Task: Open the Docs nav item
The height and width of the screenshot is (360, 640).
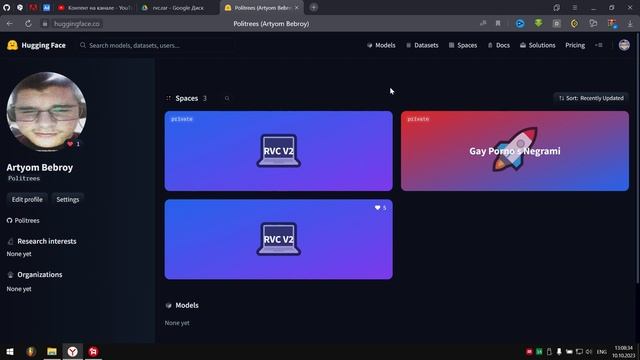Action: pos(499,45)
